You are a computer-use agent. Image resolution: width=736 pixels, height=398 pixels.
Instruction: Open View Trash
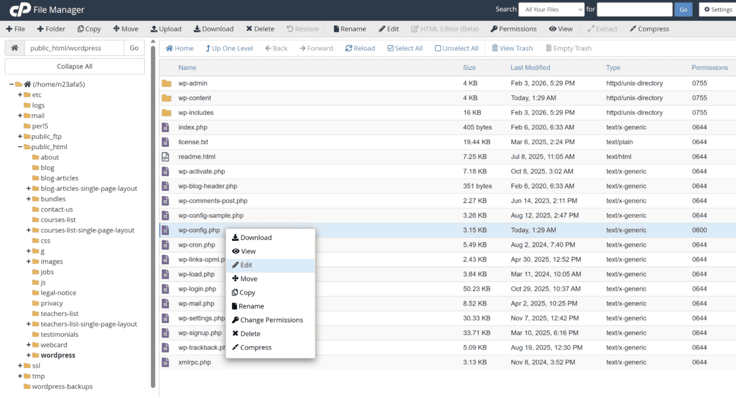tap(512, 48)
